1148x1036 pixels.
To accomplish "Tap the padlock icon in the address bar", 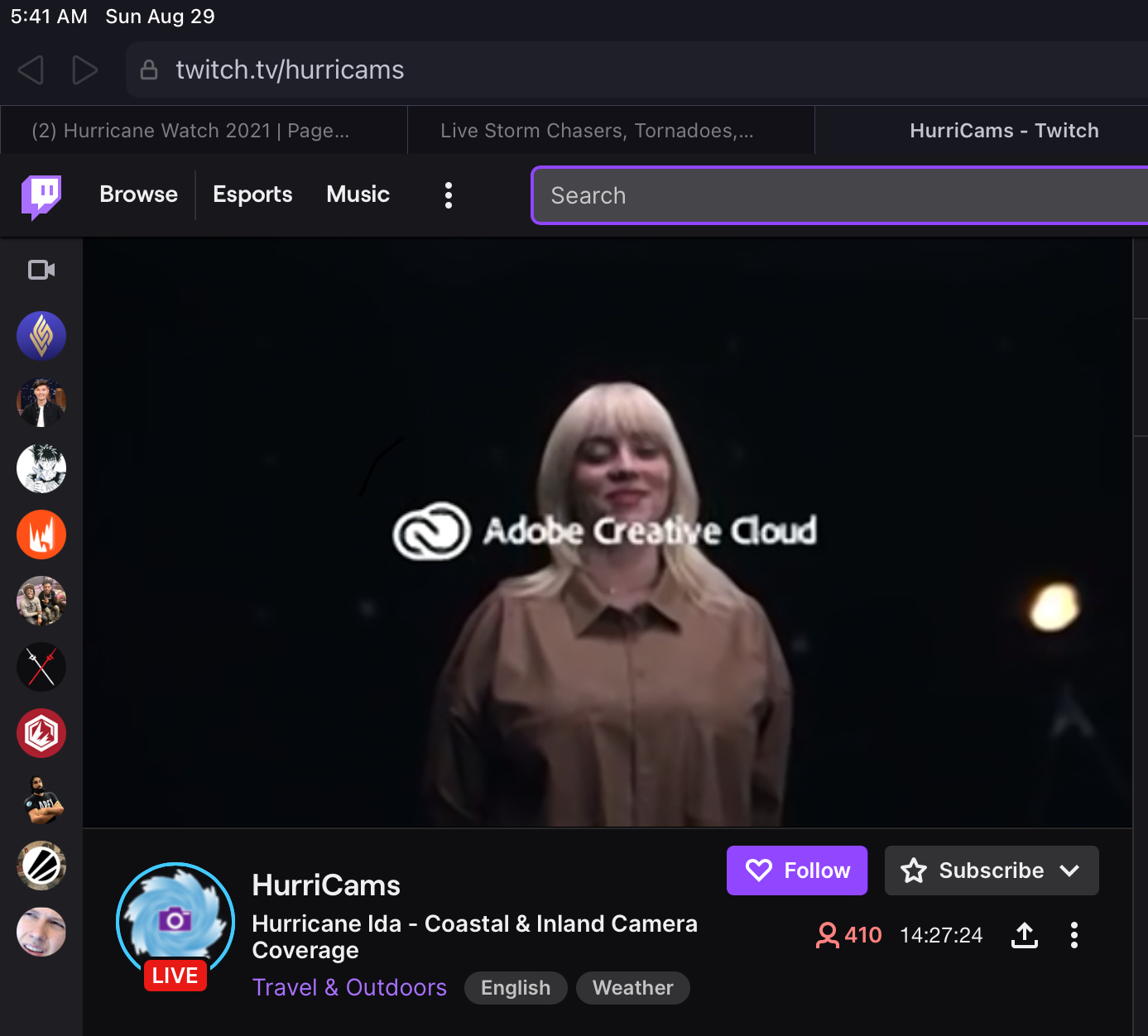I will [149, 70].
